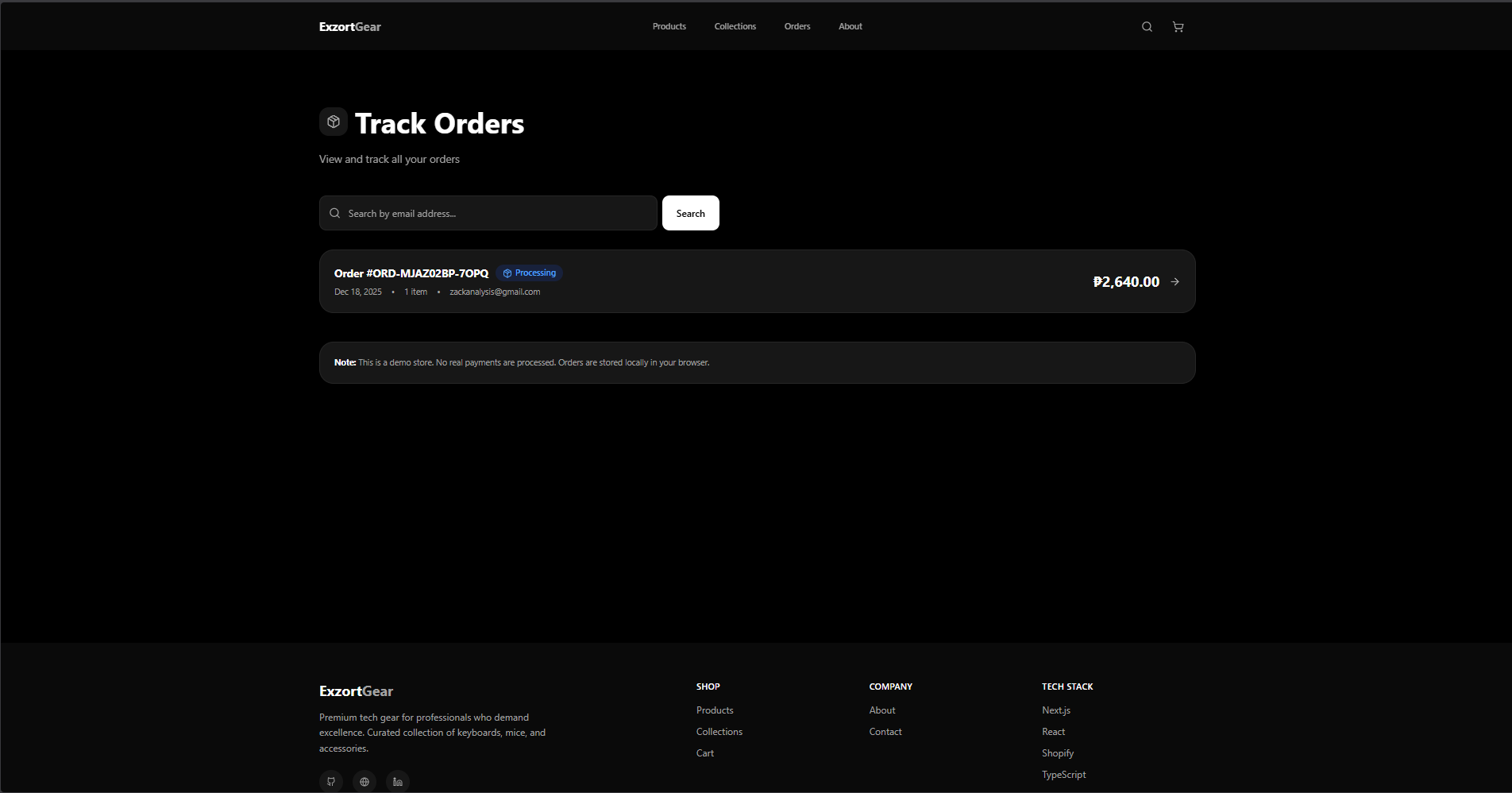The width and height of the screenshot is (1512, 793).
Task: Click the ExzortGear logo in header
Action: pyautogui.click(x=349, y=27)
